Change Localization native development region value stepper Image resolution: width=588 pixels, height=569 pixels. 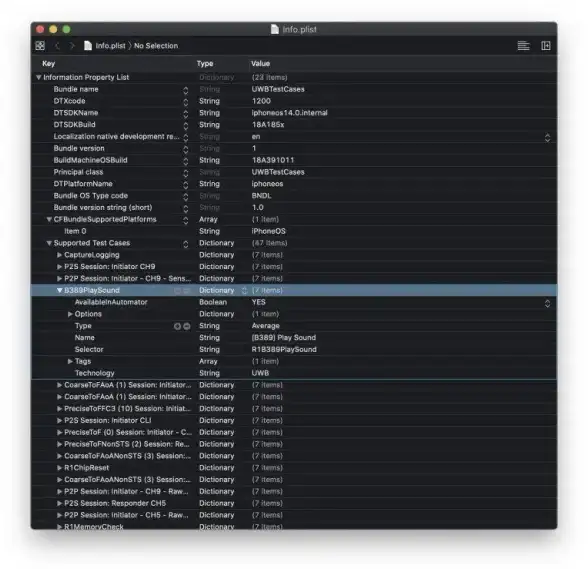[x=548, y=138]
